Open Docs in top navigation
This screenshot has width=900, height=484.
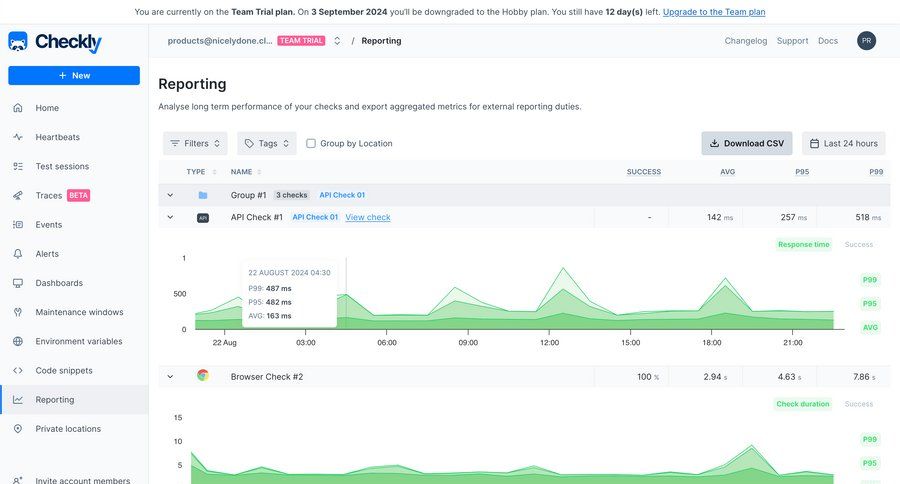coord(827,41)
